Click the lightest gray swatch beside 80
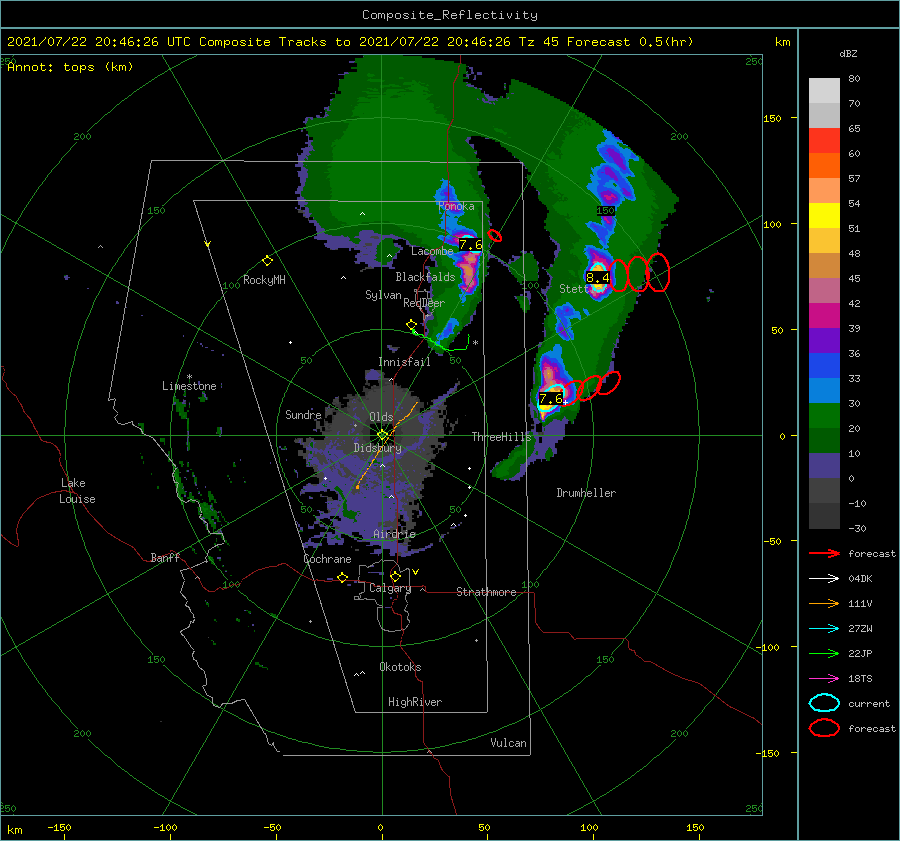Screen dimensions: 900x841 pos(824,90)
